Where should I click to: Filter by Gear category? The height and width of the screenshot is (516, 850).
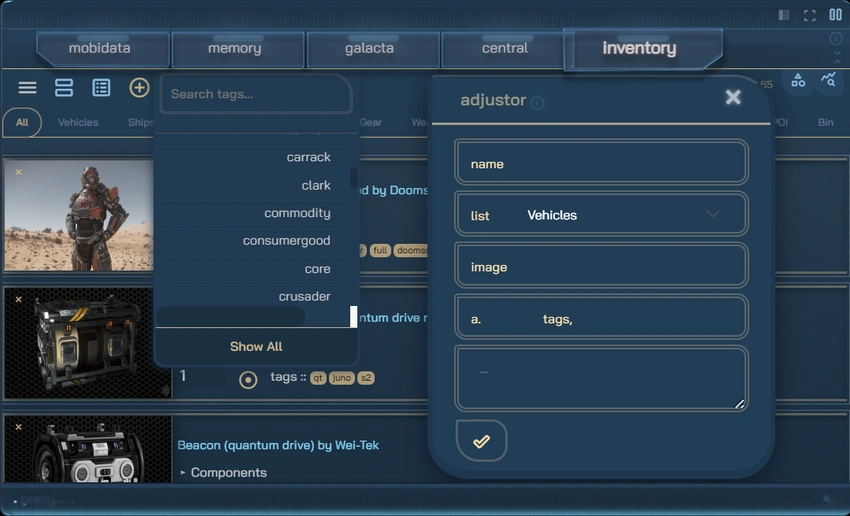coord(371,122)
